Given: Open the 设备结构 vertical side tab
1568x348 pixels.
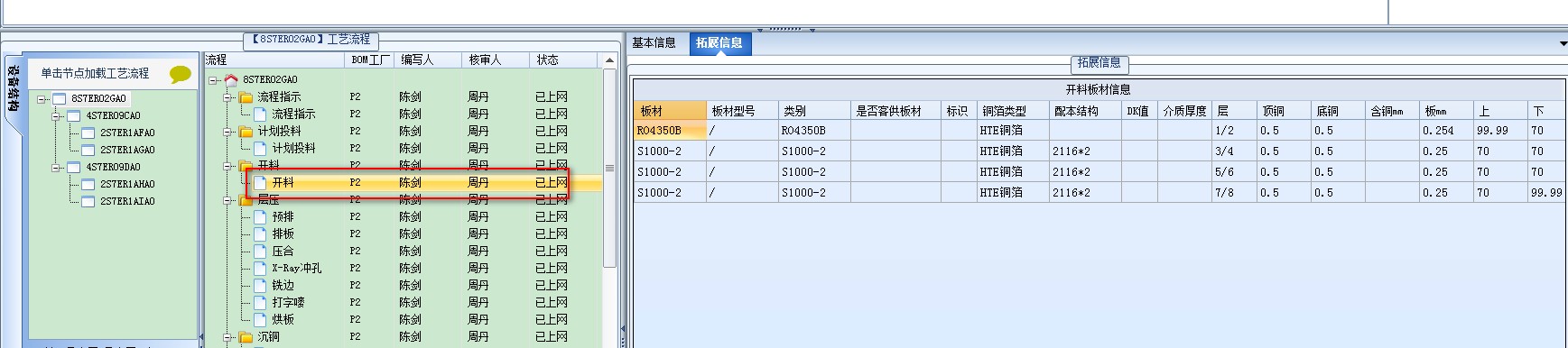Looking at the screenshot, I should [x=13, y=88].
